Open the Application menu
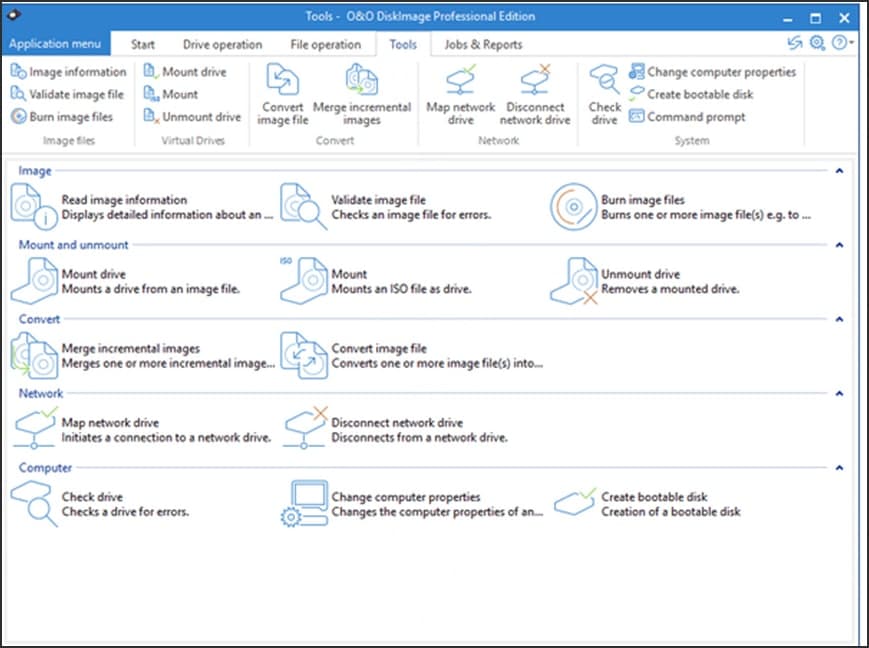Screen dimensions: 869x648 pyautogui.click(x=55, y=44)
